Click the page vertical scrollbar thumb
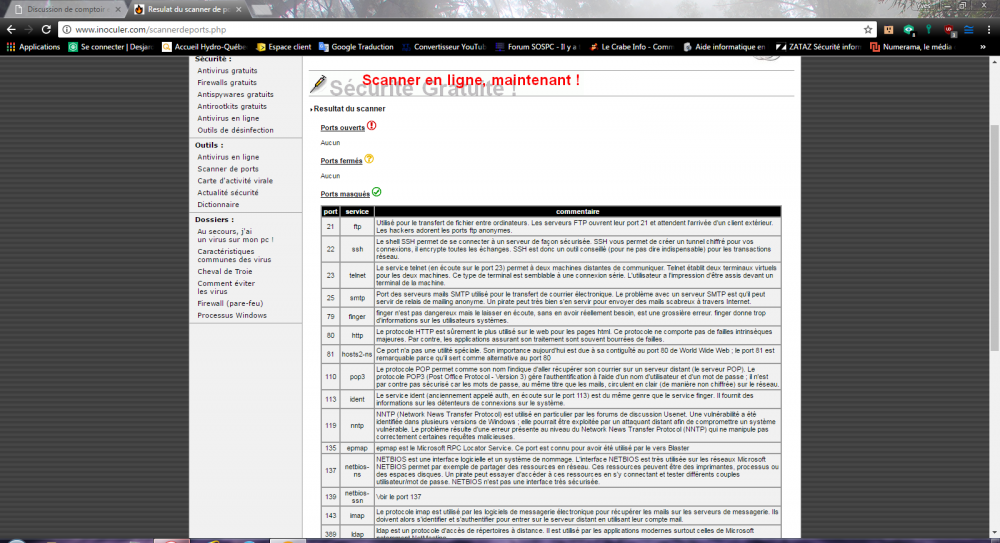Viewport: 1000px width, 543px height. (x=994, y=237)
